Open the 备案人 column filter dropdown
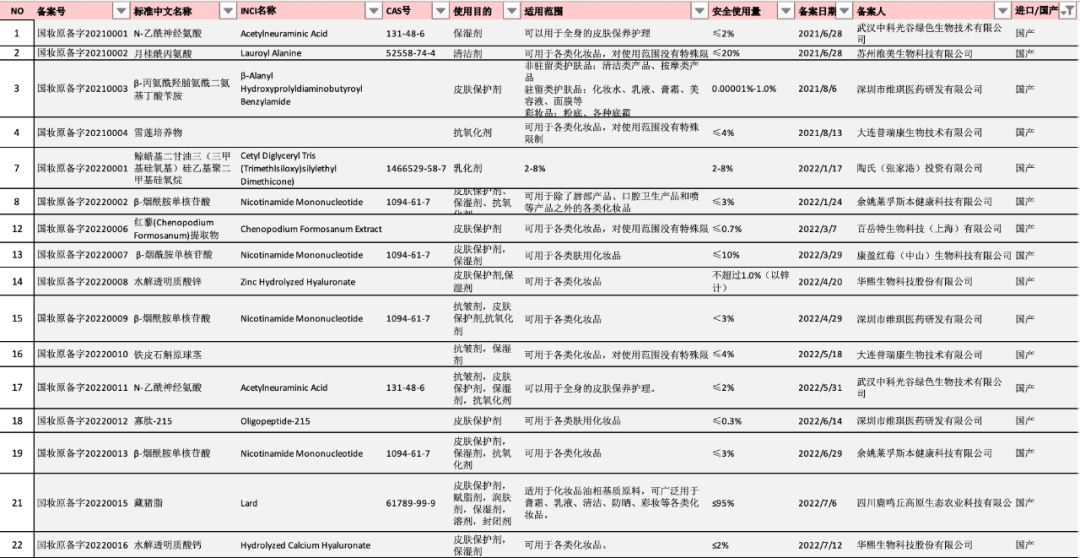Viewport: 1080px width, 558px height. coord(1002,10)
